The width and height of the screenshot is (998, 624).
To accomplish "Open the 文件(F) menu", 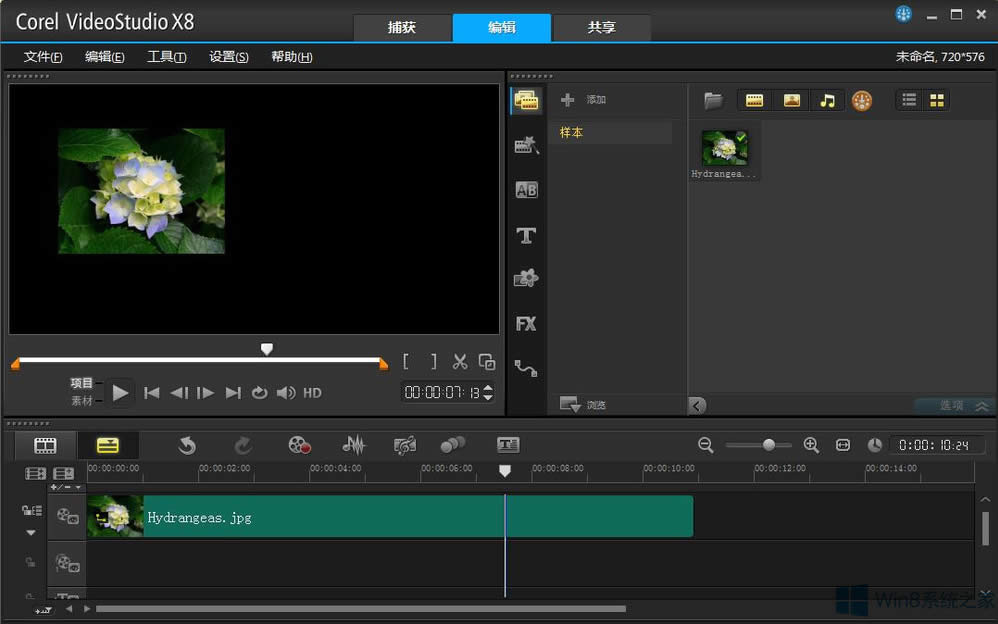I will (x=43, y=57).
